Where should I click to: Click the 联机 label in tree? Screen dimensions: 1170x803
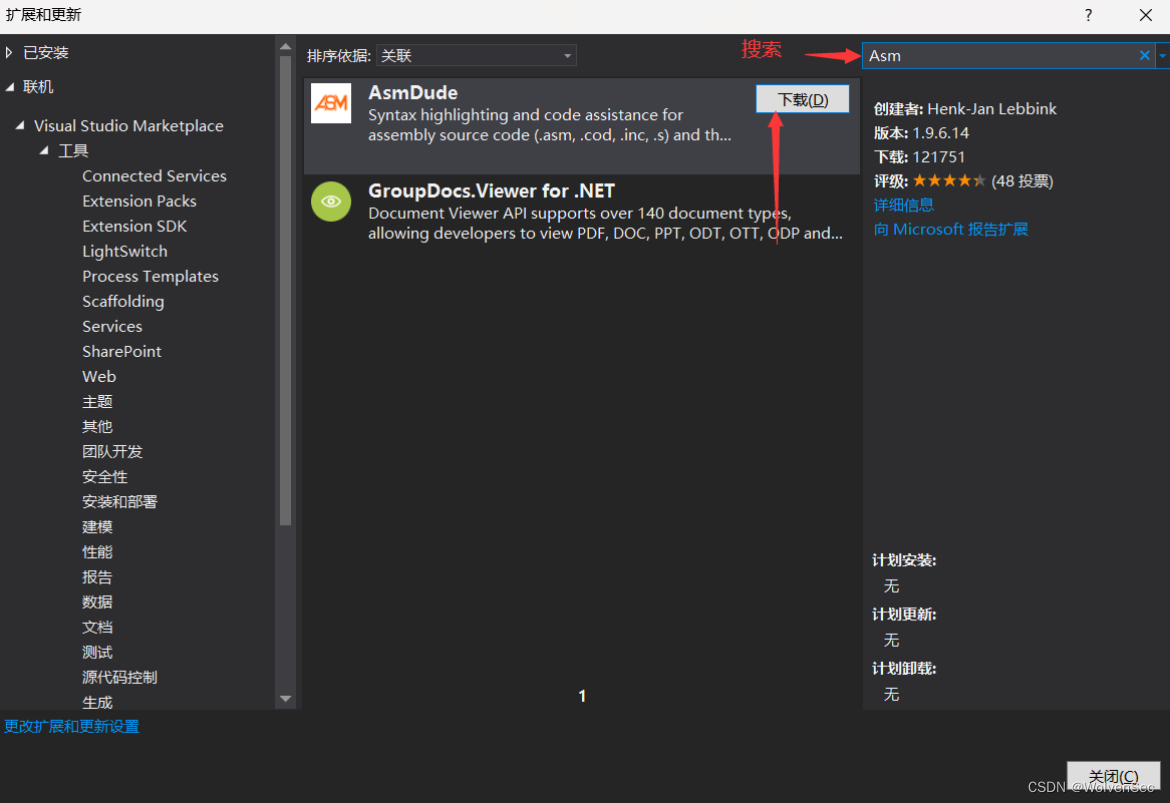pos(38,87)
